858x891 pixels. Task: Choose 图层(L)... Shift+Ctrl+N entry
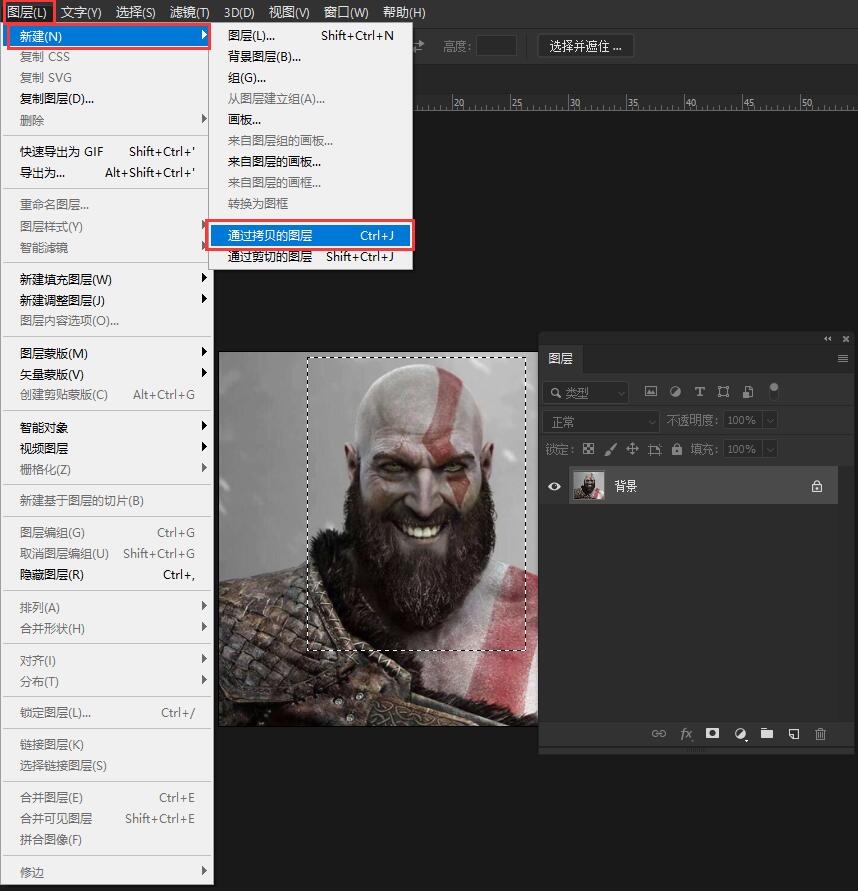pos(310,36)
